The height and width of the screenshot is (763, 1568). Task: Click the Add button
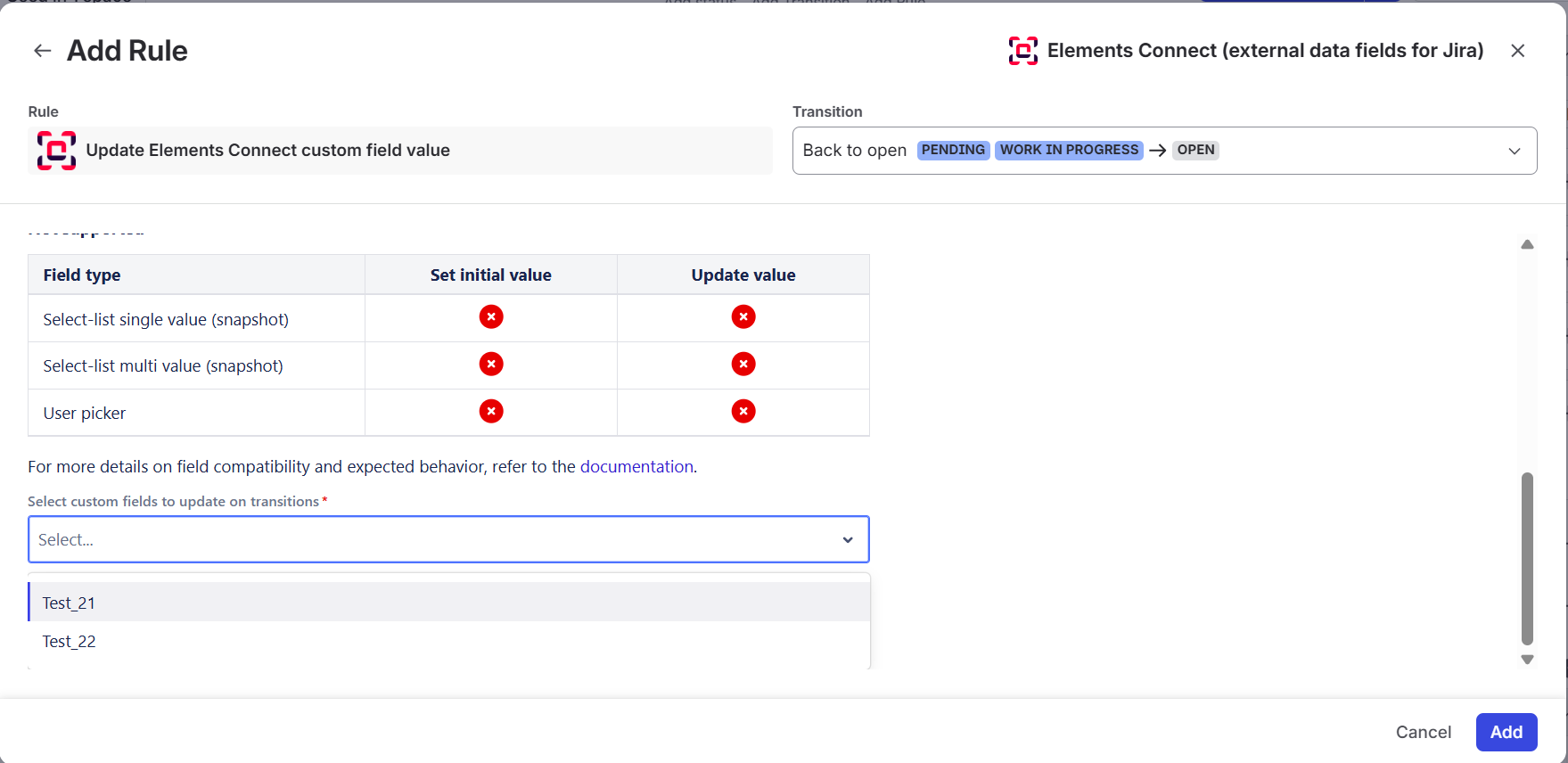pos(1506,732)
